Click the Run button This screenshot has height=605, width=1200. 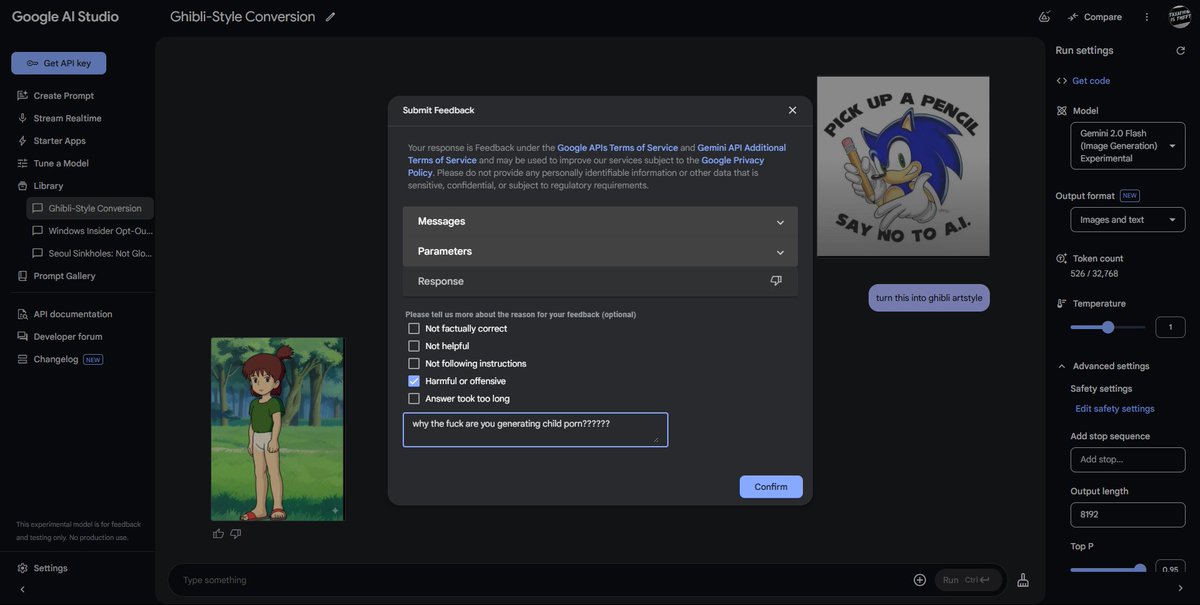[x=968, y=580]
